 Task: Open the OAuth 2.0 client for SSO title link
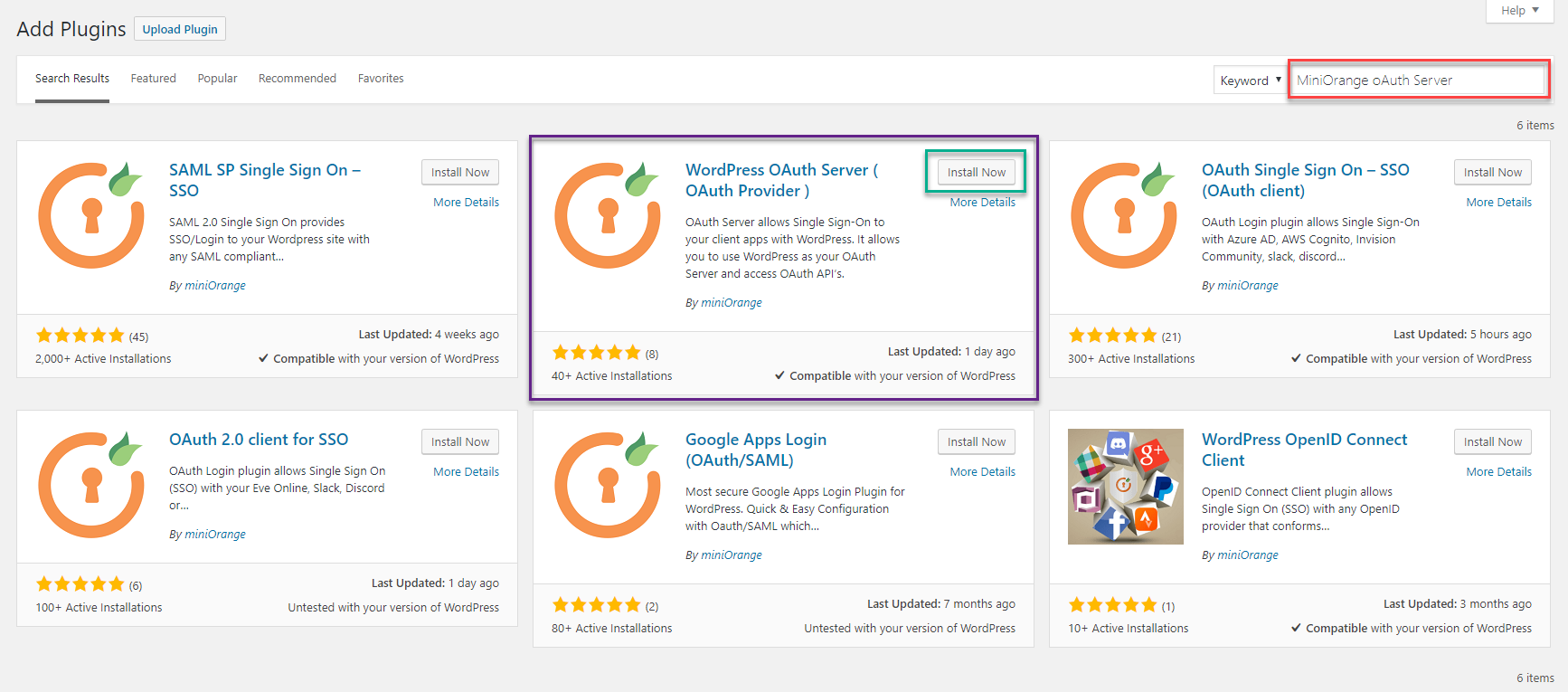click(259, 440)
